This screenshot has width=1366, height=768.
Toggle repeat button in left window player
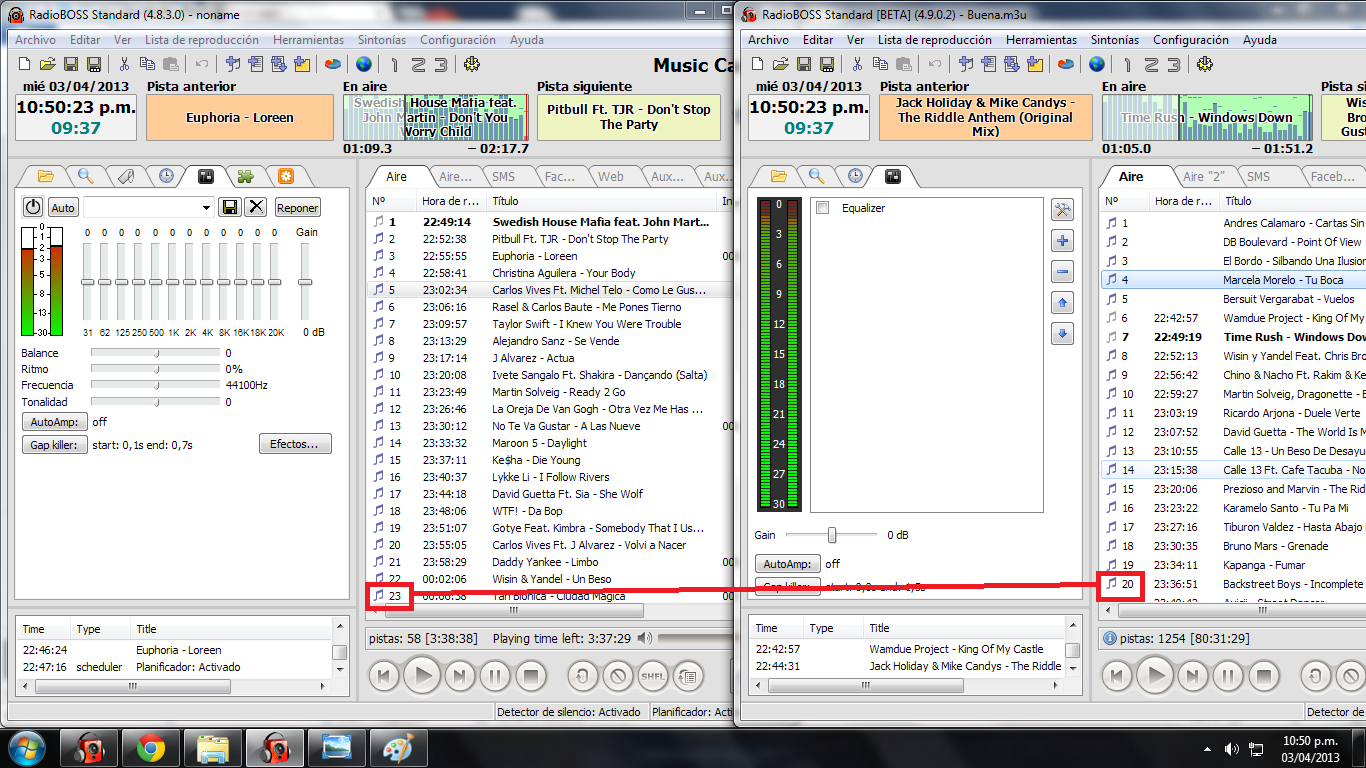(x=583, y=676)
